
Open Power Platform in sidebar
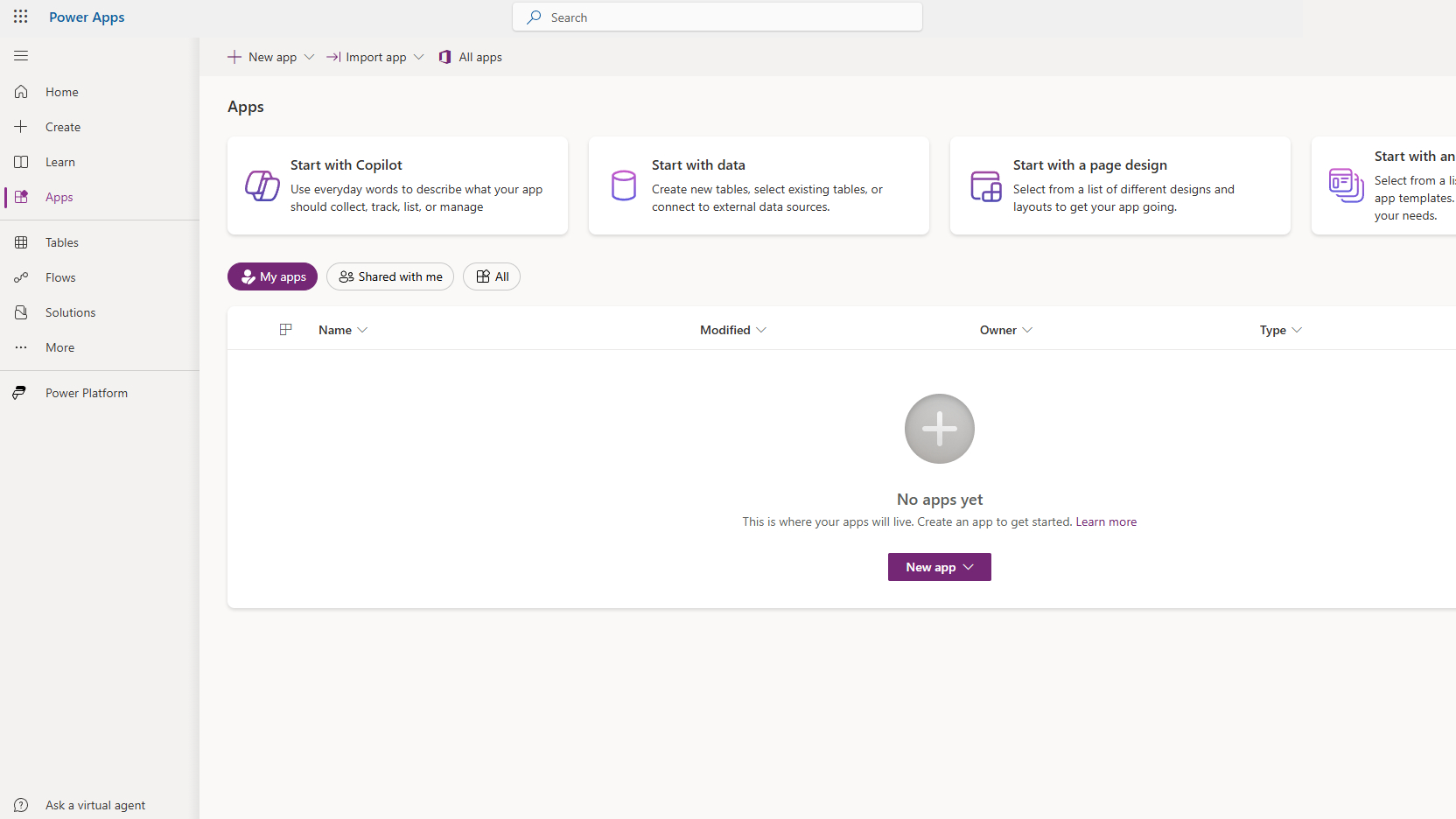pos(100,393)
